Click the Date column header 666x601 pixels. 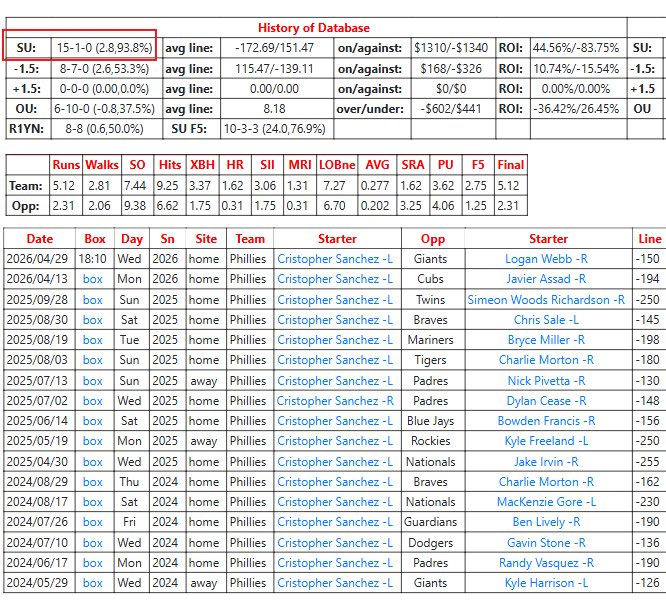pyautogui.click(x=40, y=239)
